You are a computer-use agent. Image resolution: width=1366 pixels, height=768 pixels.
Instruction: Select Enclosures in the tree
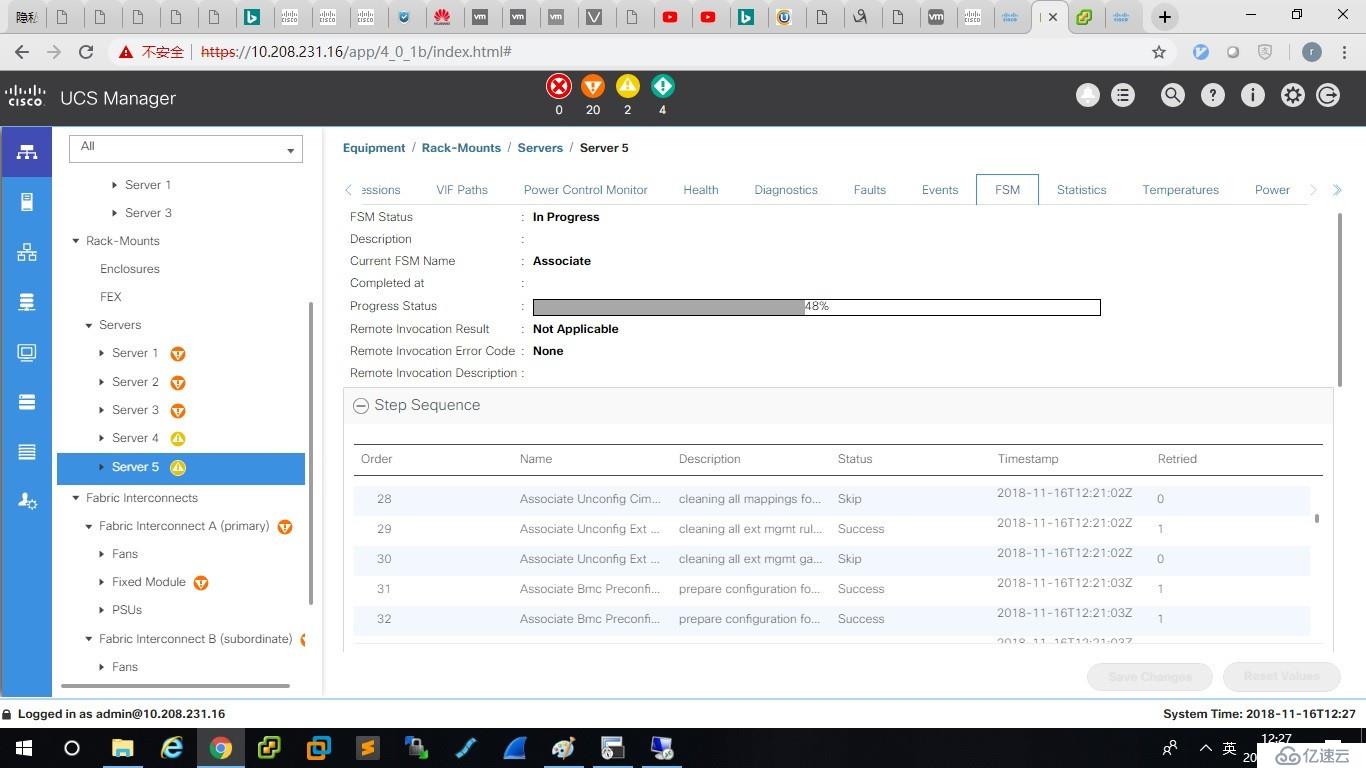pos(130,269)
